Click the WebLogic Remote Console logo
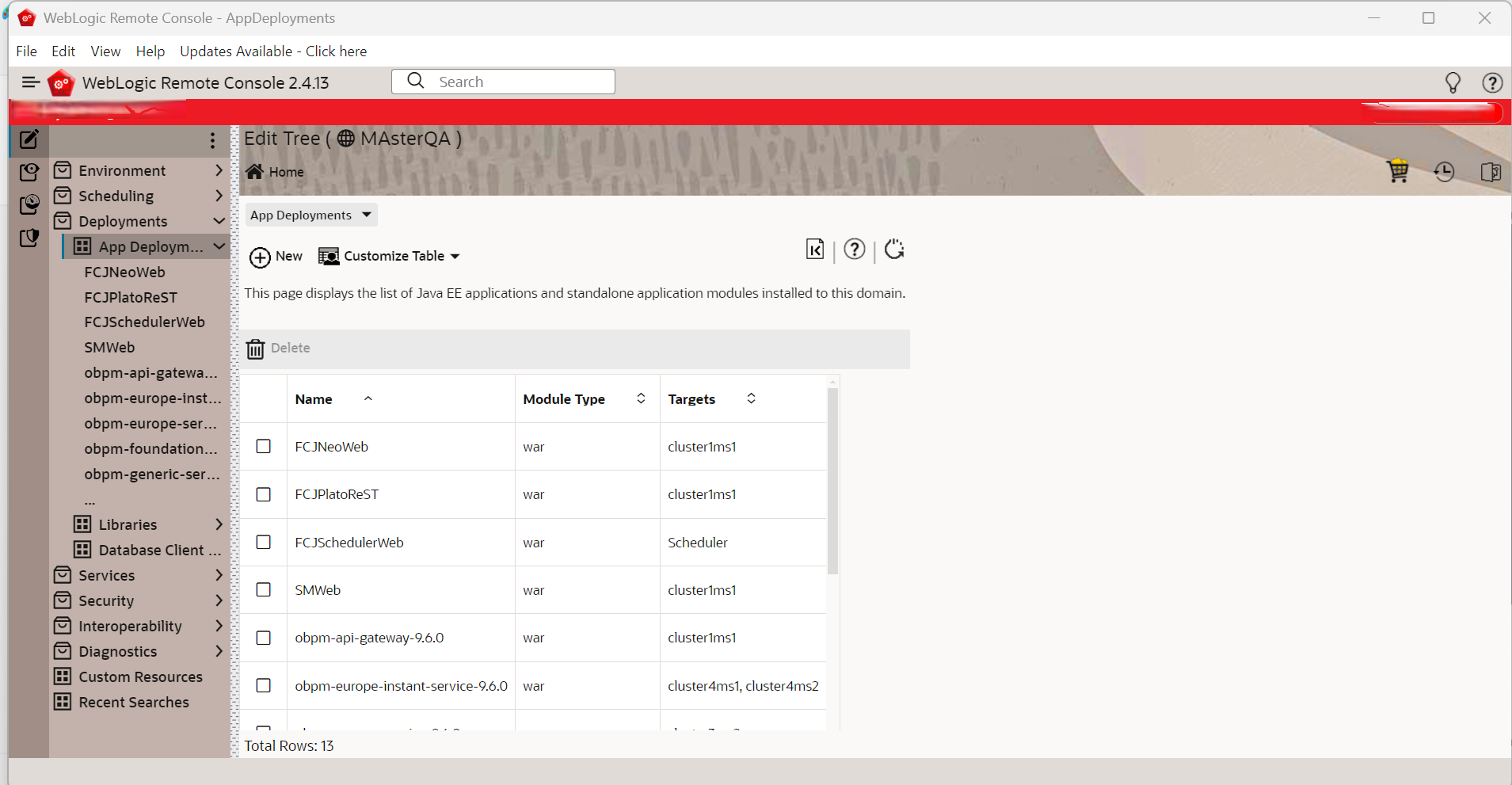 pos(61,82)
